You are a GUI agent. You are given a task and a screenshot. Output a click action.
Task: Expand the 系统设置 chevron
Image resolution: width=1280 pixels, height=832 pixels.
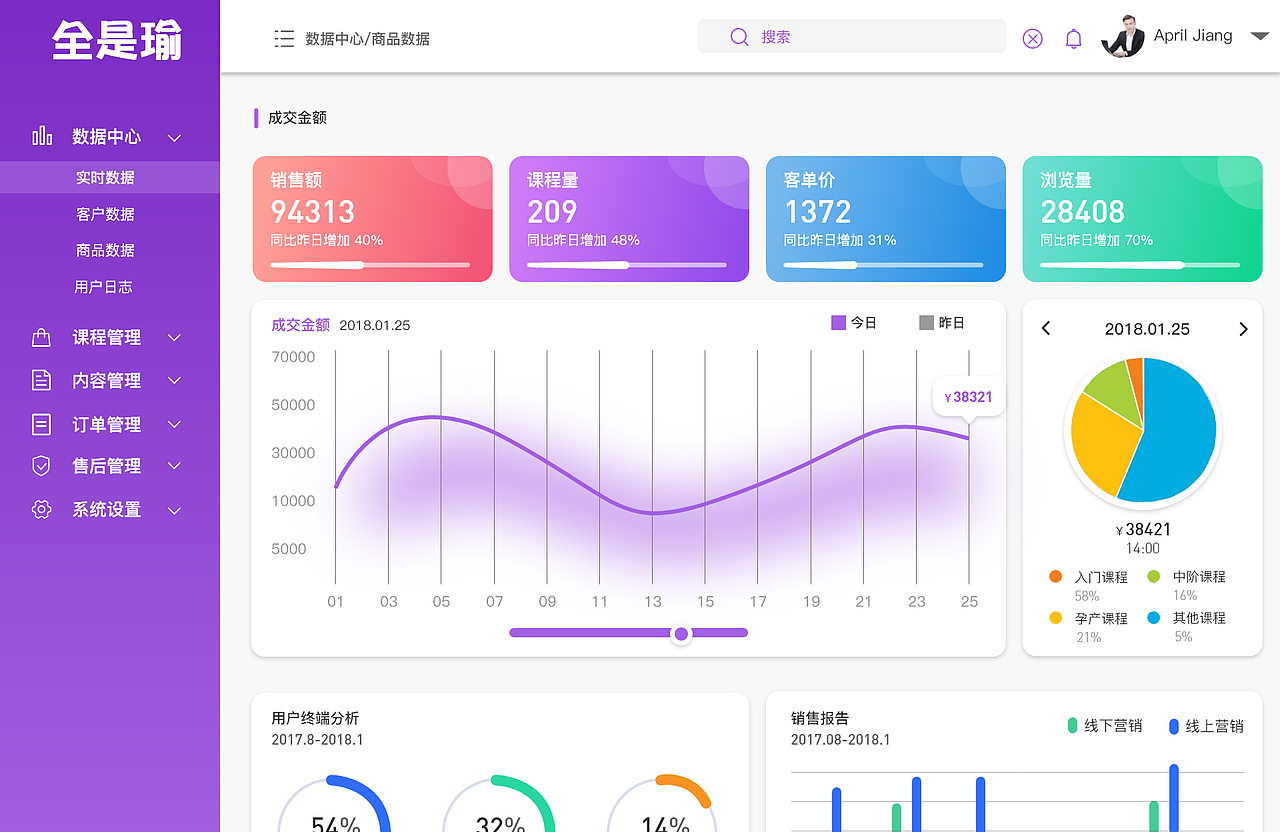click(174, 511)
